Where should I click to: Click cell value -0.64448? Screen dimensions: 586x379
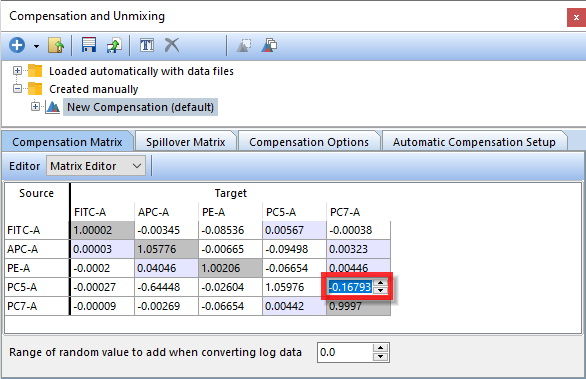(x=166, y=287)
